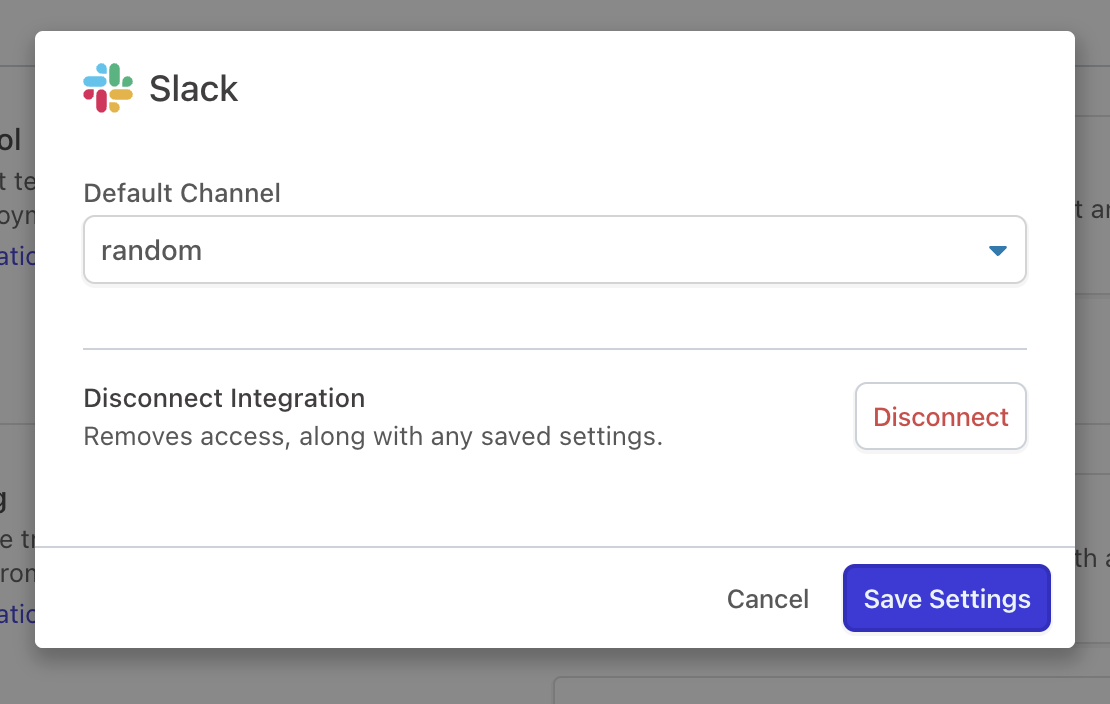The width and height of the screenshot is (1110, 704).
Task: Click the blue dropdown chevron arrow
Action: [x=996, y=250]
